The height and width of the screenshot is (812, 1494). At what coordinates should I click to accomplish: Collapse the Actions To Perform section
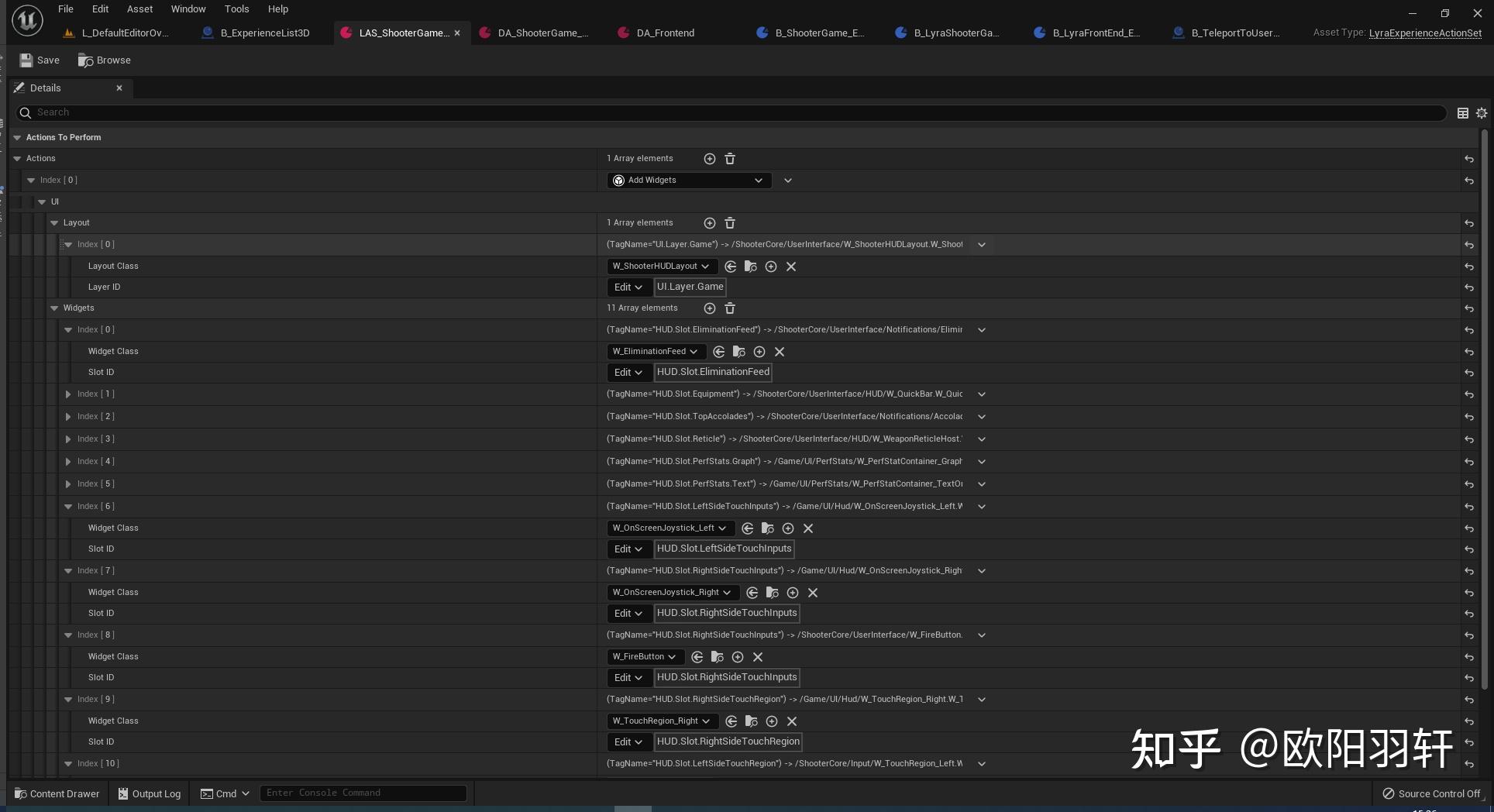(x=17, y=137)
